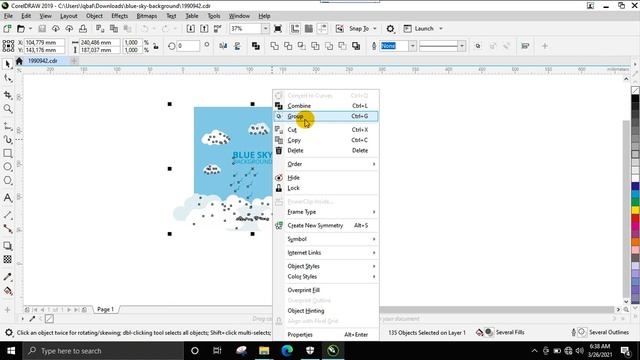Select the Rectangle tool
This screenshot has width=640, height=360.
coord(8,153)
